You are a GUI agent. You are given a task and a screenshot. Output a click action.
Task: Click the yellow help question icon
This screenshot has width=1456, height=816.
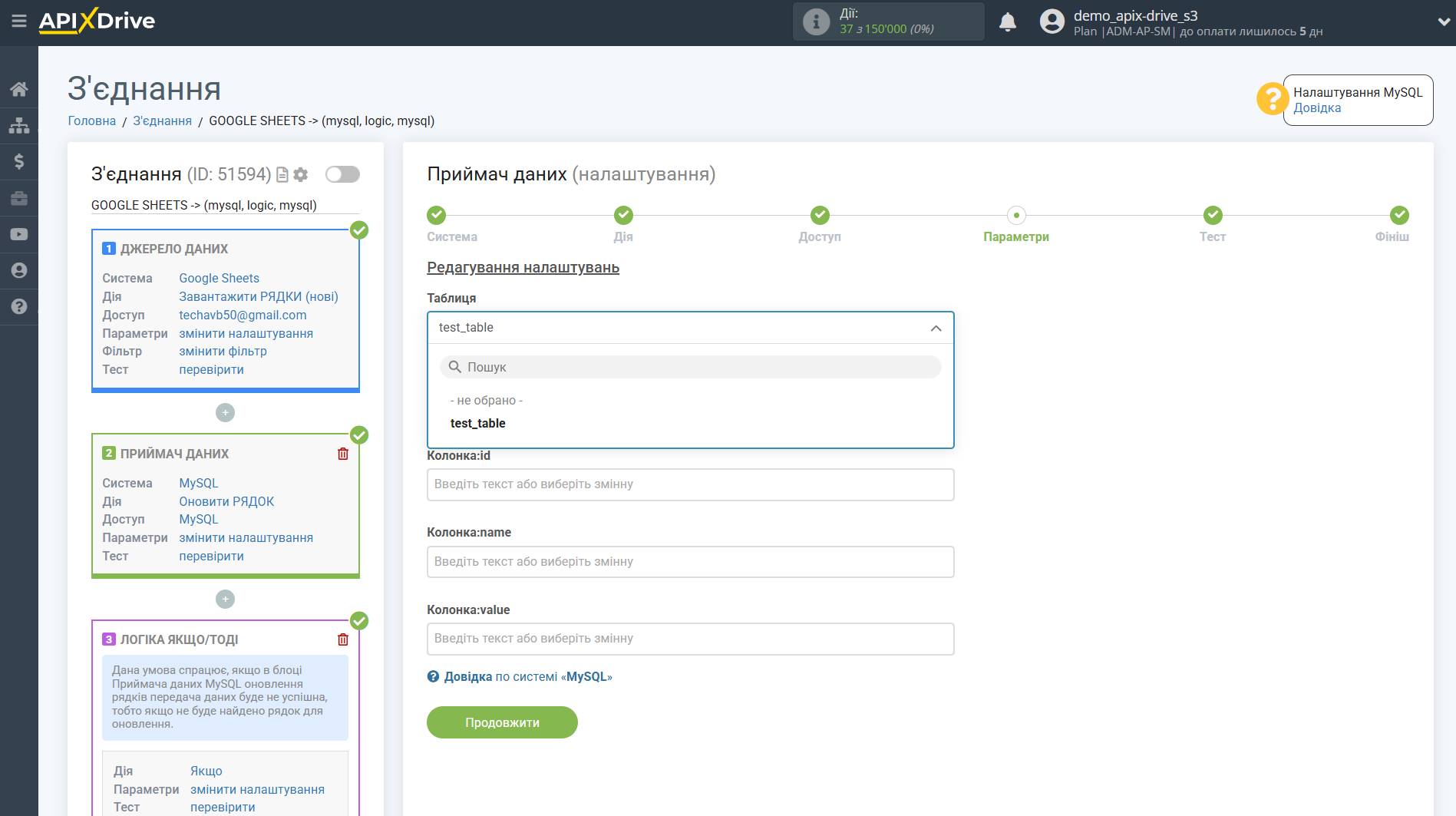click(x=1272, y=99)
